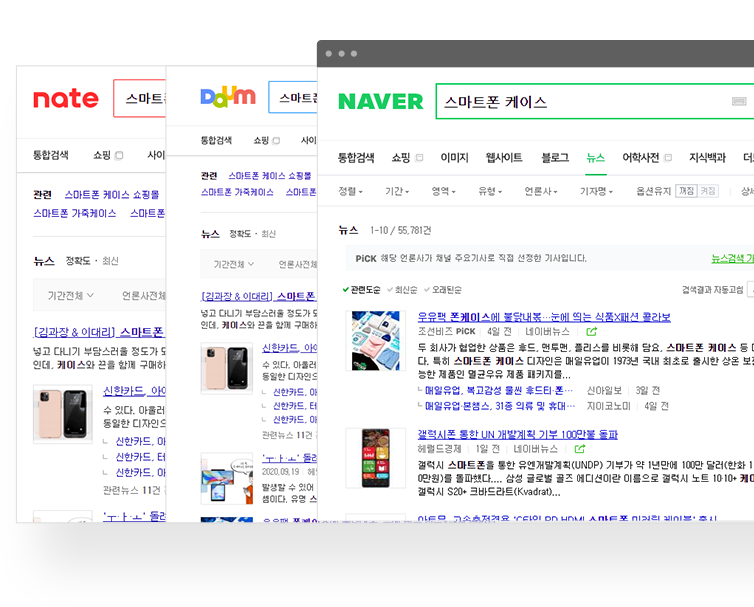Select 최신 sort in the nate news section
The width and height of the screenshot is (754, 607).
click(110, 261)
